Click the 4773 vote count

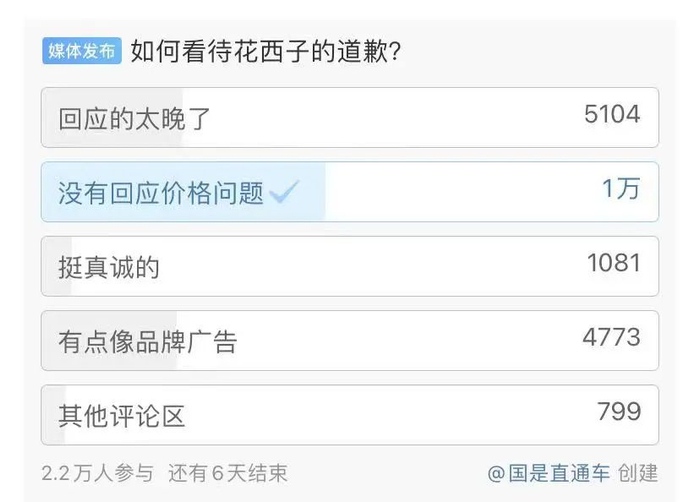click(x=611, y=337)
